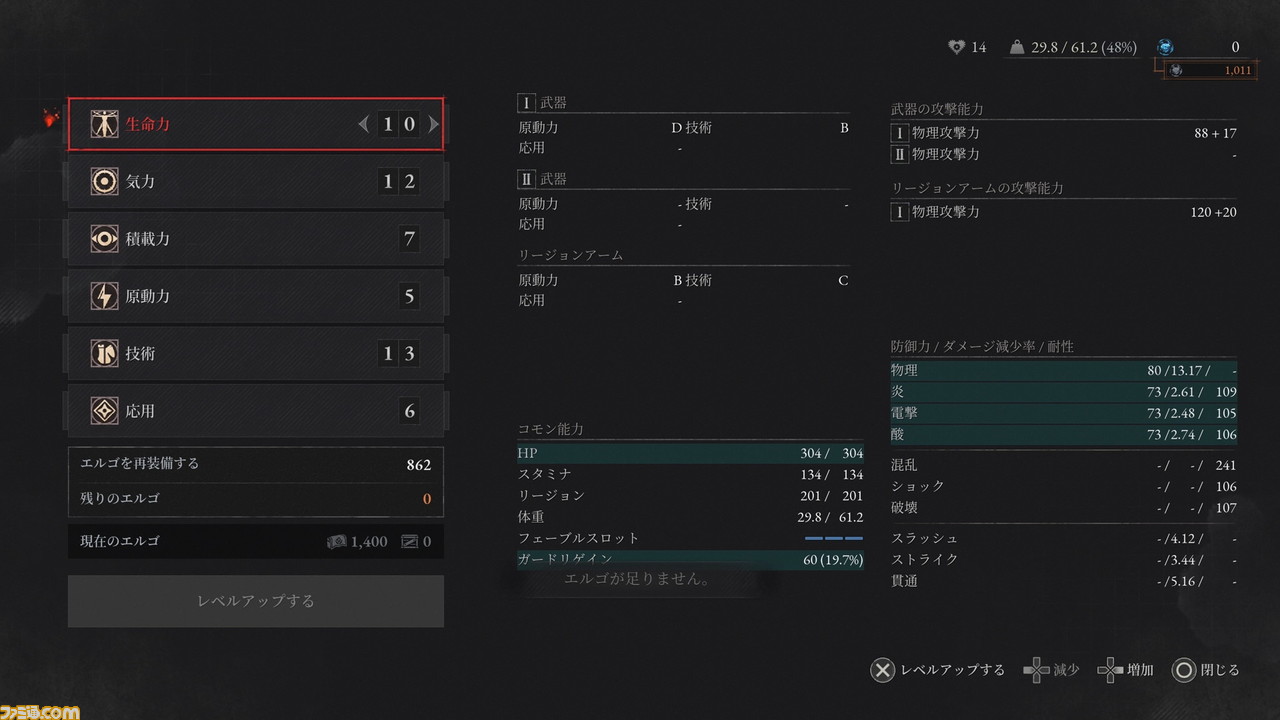Select the 原動力 row value 5
The height and width of the screenshot is (720, 1280).
coord(408,296)
